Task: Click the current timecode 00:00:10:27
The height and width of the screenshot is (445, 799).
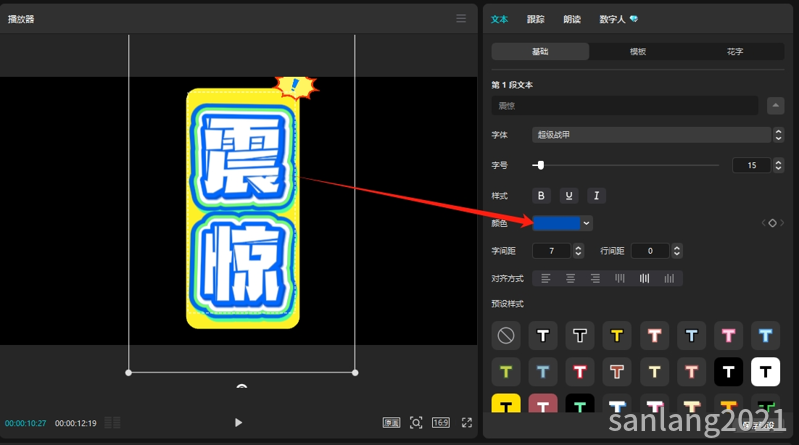Action: point(25,423)
